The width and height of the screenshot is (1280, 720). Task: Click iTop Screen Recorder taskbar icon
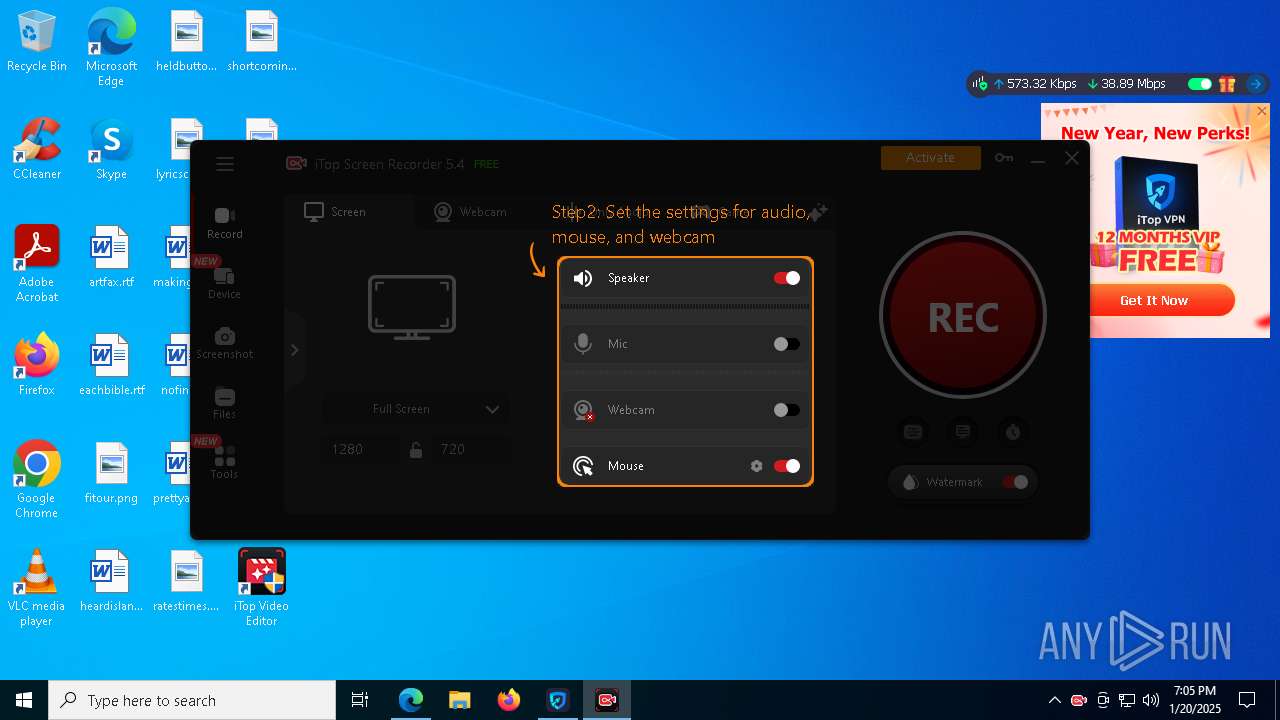click(x=607, y=700)
